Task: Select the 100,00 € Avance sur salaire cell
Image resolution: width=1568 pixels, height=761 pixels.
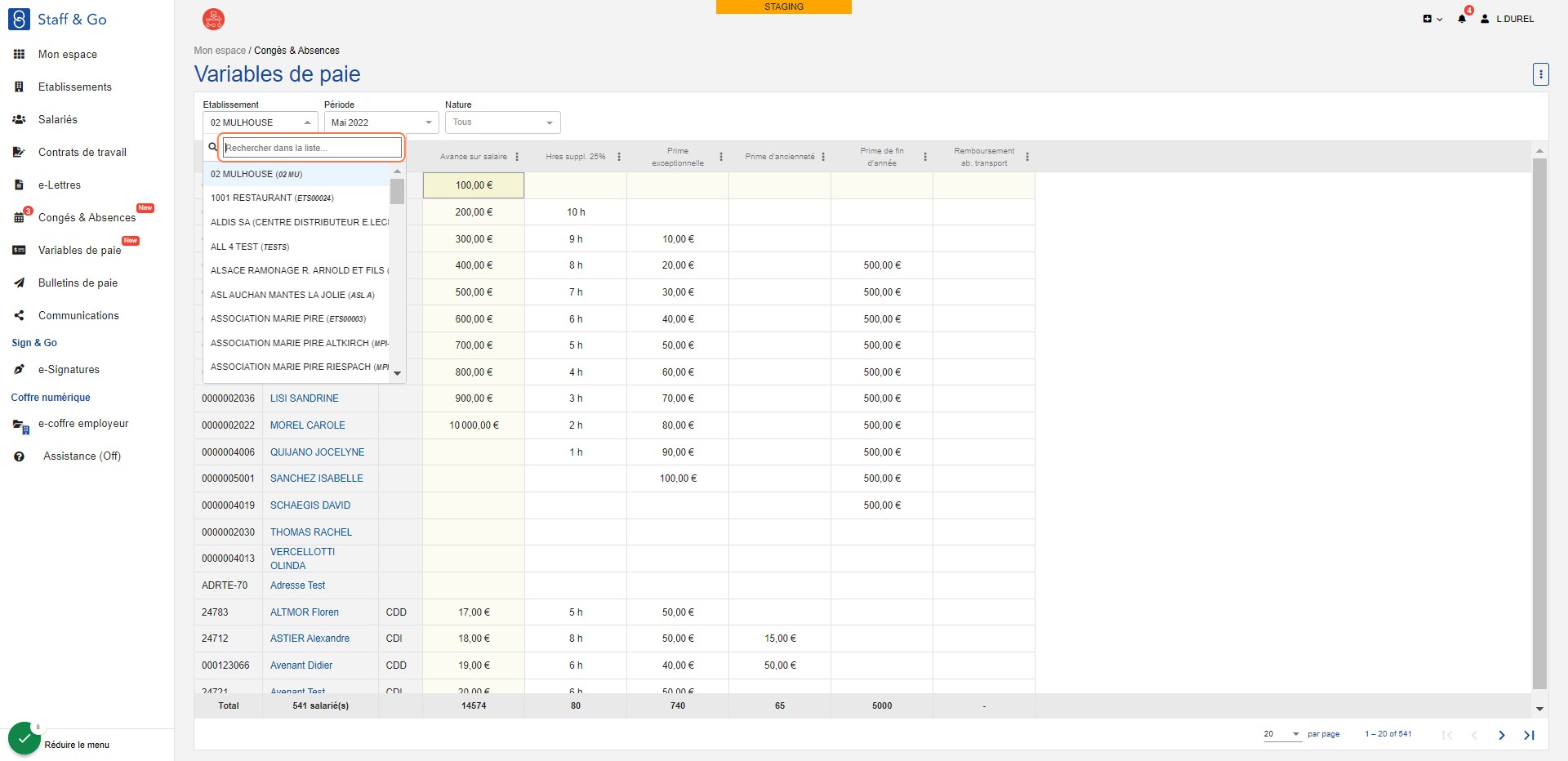Action: [474, 185]
